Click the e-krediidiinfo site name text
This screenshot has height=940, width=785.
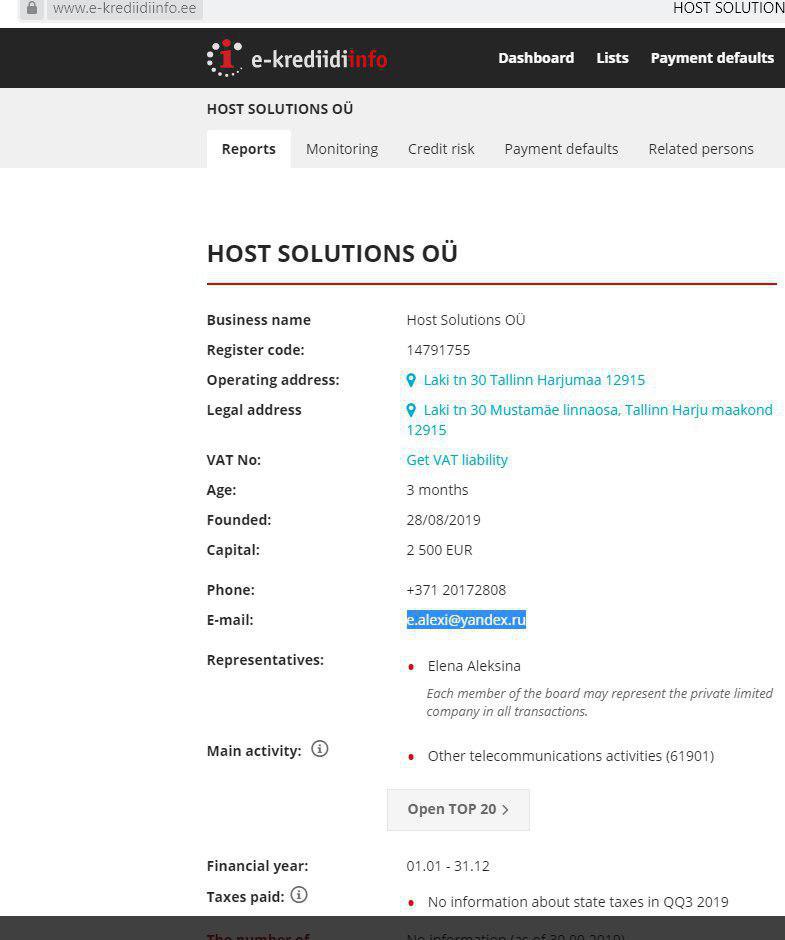pos(319,59)
